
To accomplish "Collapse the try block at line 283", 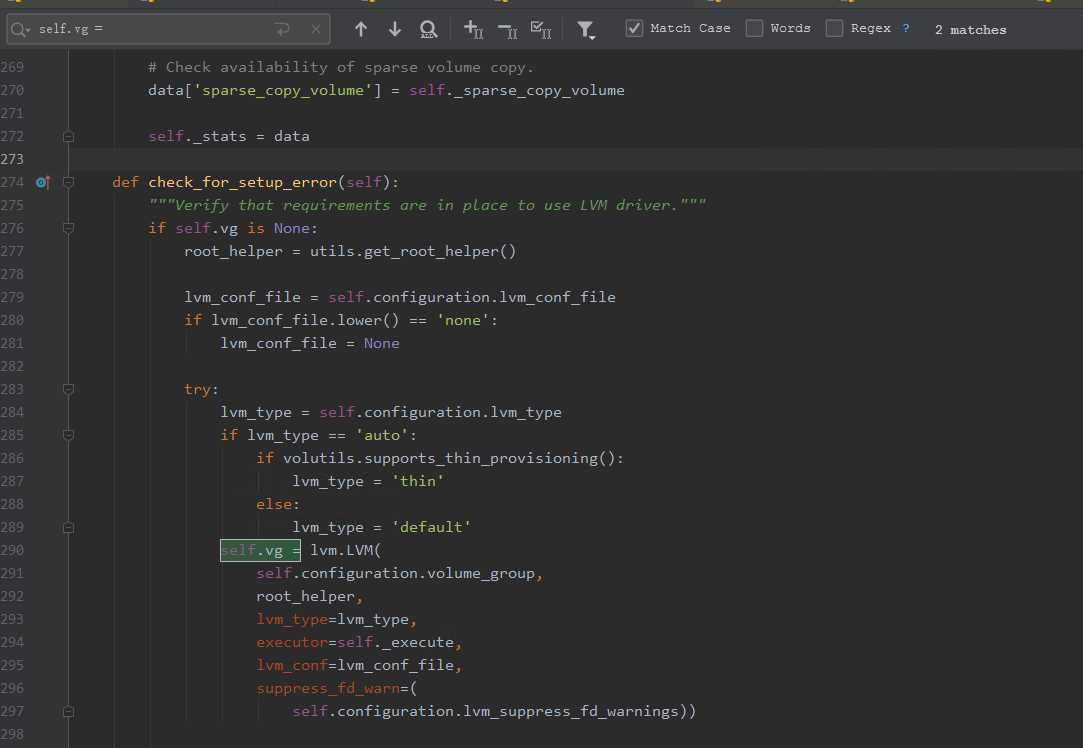I will click(68, 389).
